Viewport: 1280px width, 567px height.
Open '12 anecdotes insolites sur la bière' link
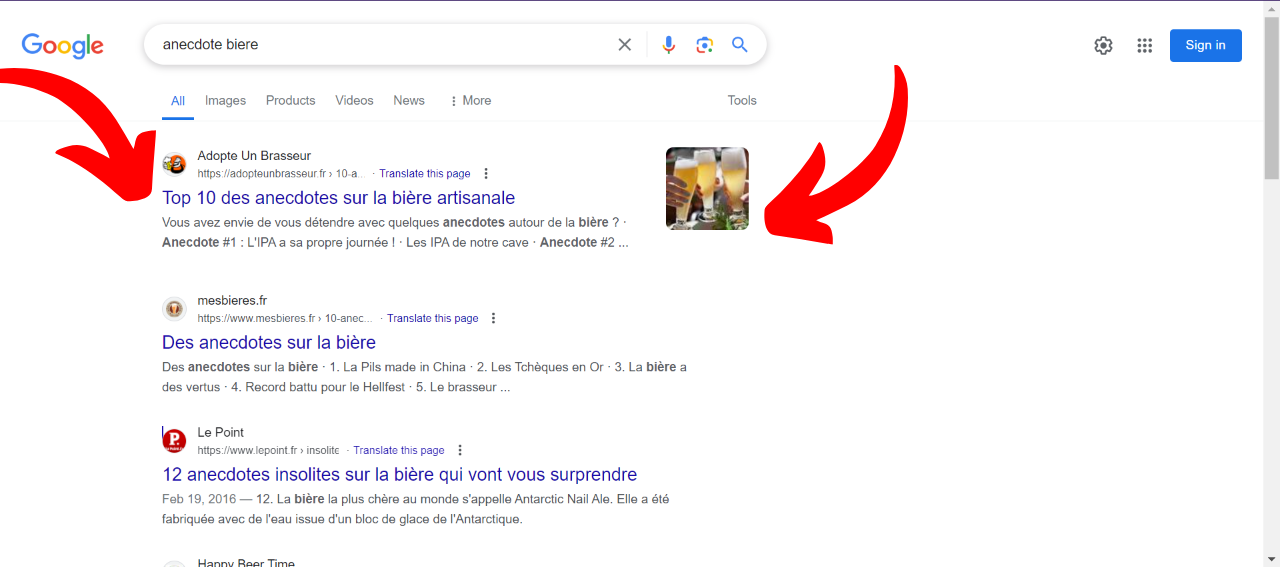(x=399, y=474)
